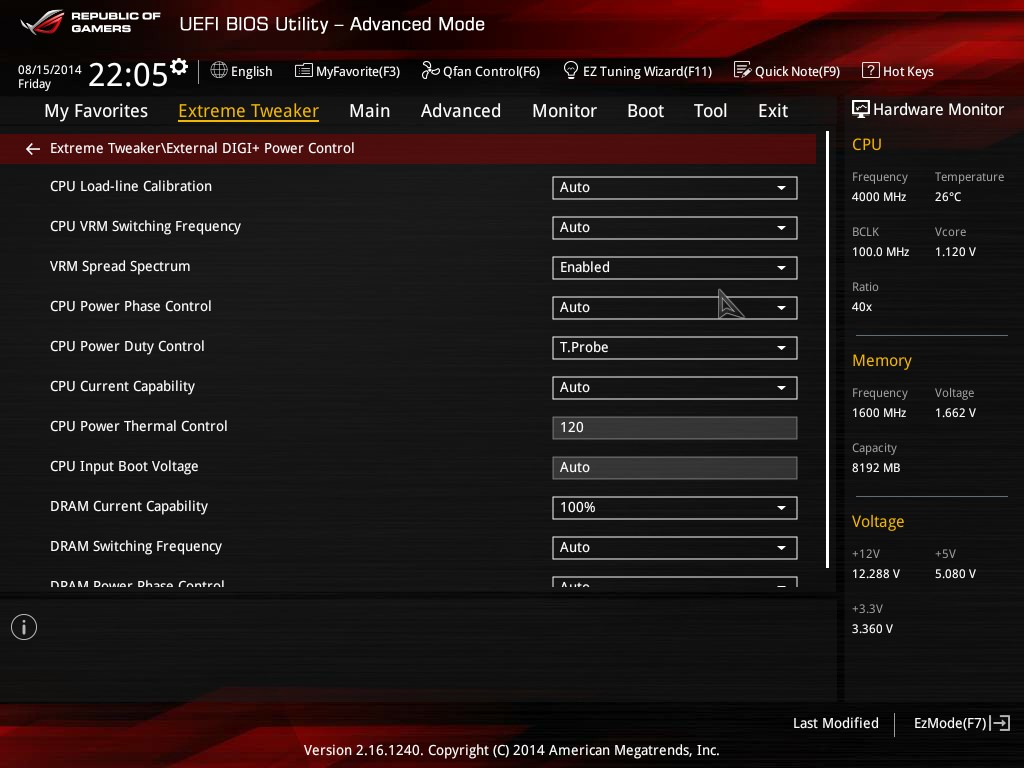This screenshot has width=1024, height=768.
Task: Click the EZ Tuning Wizard bulb icon
Action: click(570, 70)
